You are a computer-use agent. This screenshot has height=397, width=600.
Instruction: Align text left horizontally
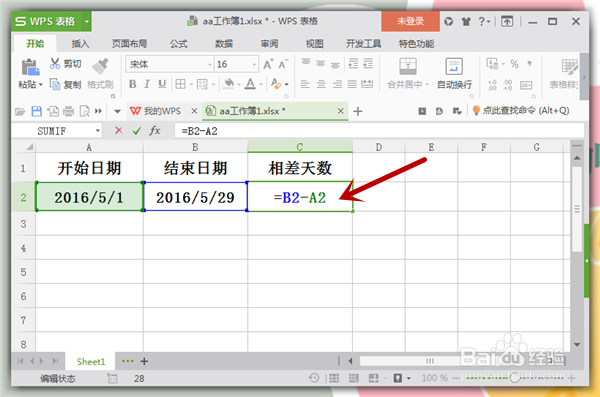pos(305,84)
